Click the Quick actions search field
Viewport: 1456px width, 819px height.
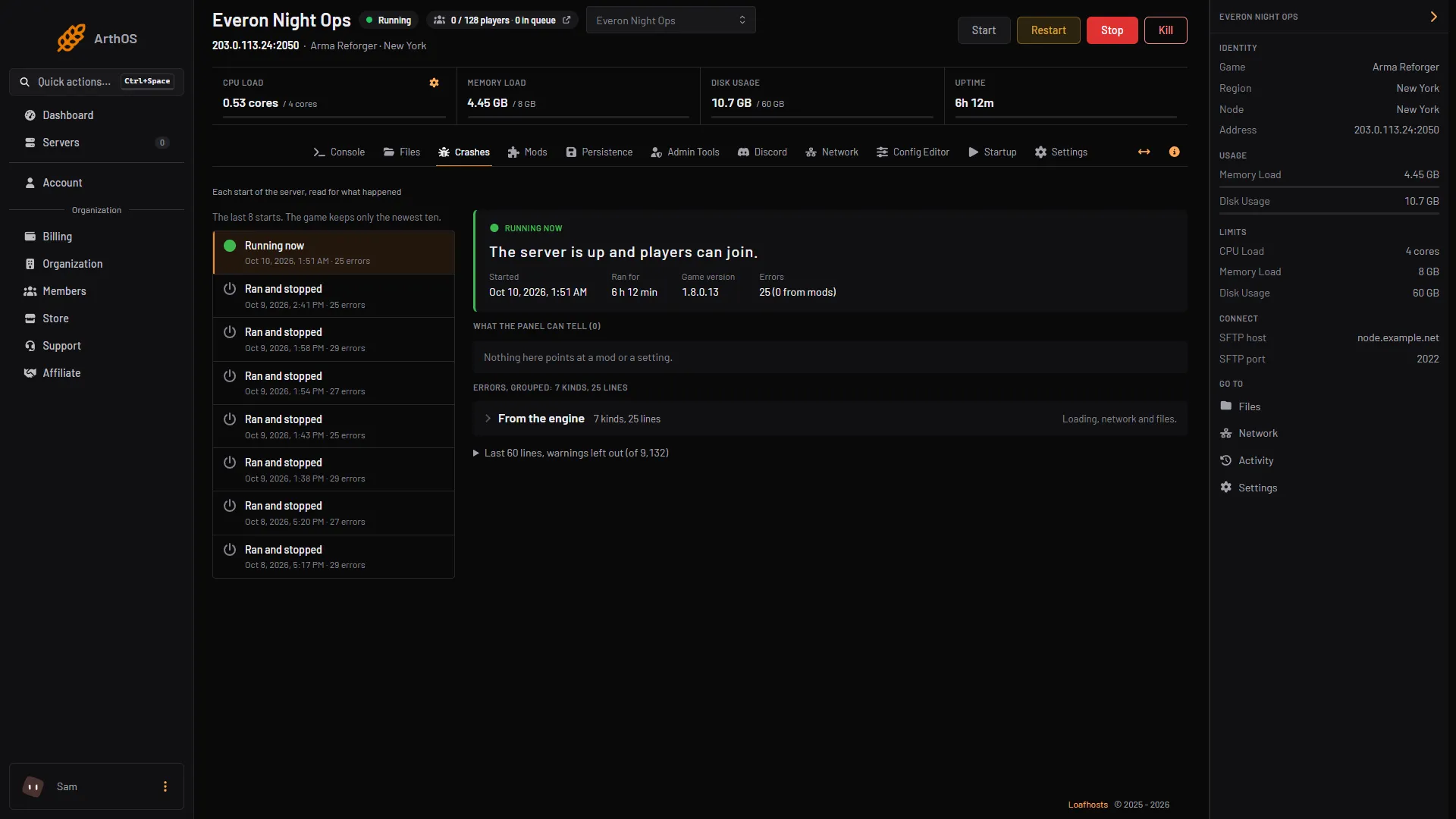tap(96, 82)
